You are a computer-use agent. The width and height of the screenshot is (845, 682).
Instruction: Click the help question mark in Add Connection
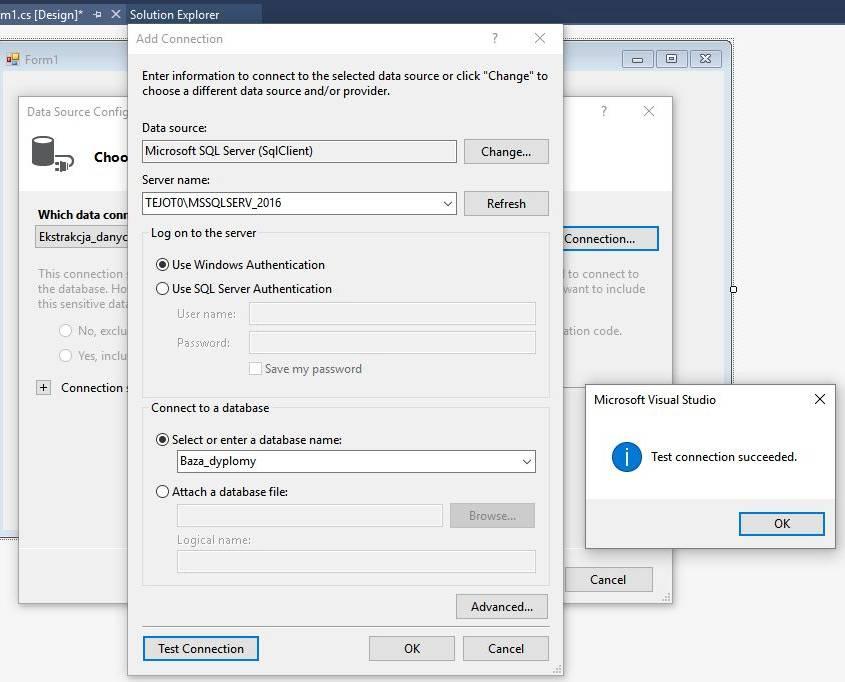click(x=495, y=38)
